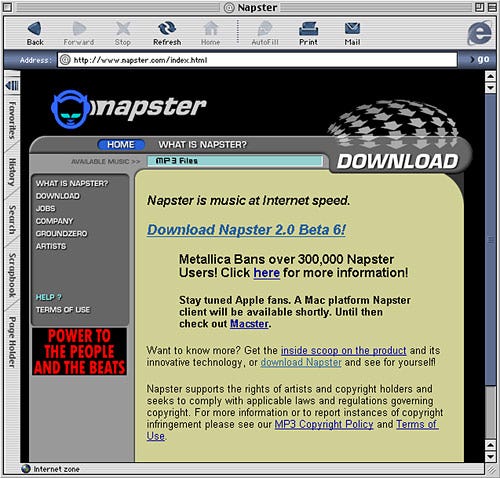The width and height of the screenshot is (500, 478).
Task: Open the ARTISTS sidebar link
Action: coord(51,246)
